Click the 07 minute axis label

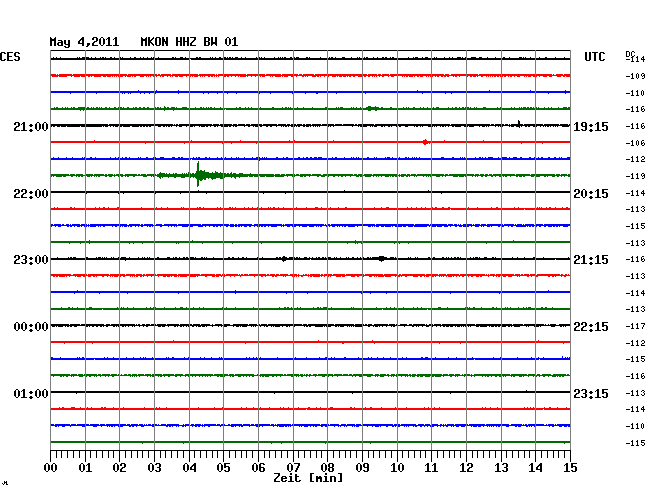(x=293, y=468)
